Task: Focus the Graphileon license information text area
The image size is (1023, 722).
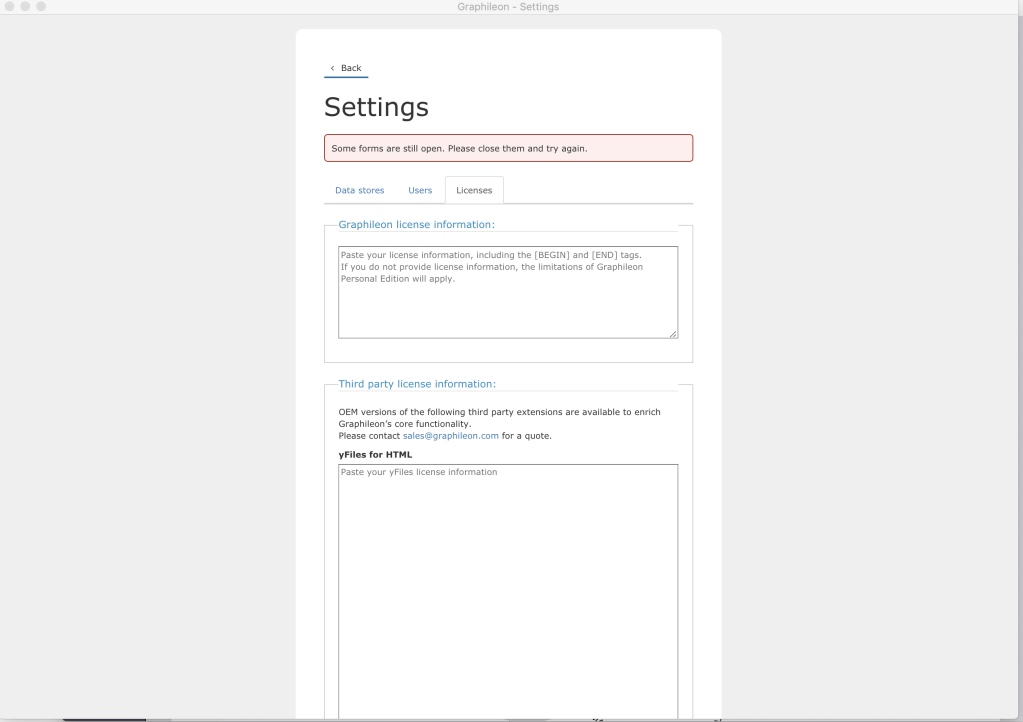Action: 508,292
